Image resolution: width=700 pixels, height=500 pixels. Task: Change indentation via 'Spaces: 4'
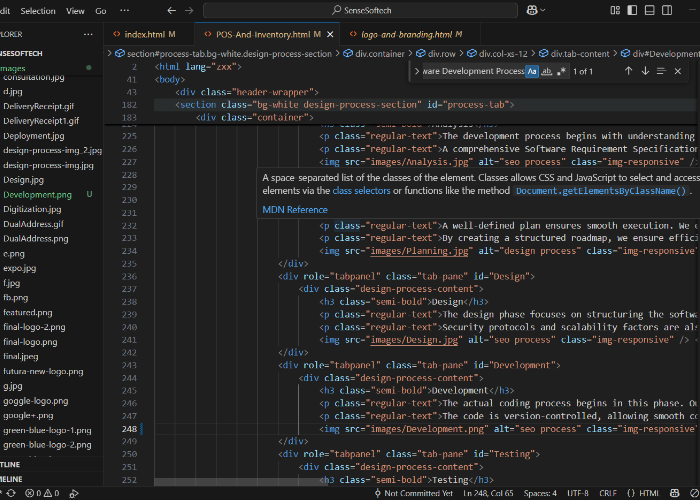point(540,493)
